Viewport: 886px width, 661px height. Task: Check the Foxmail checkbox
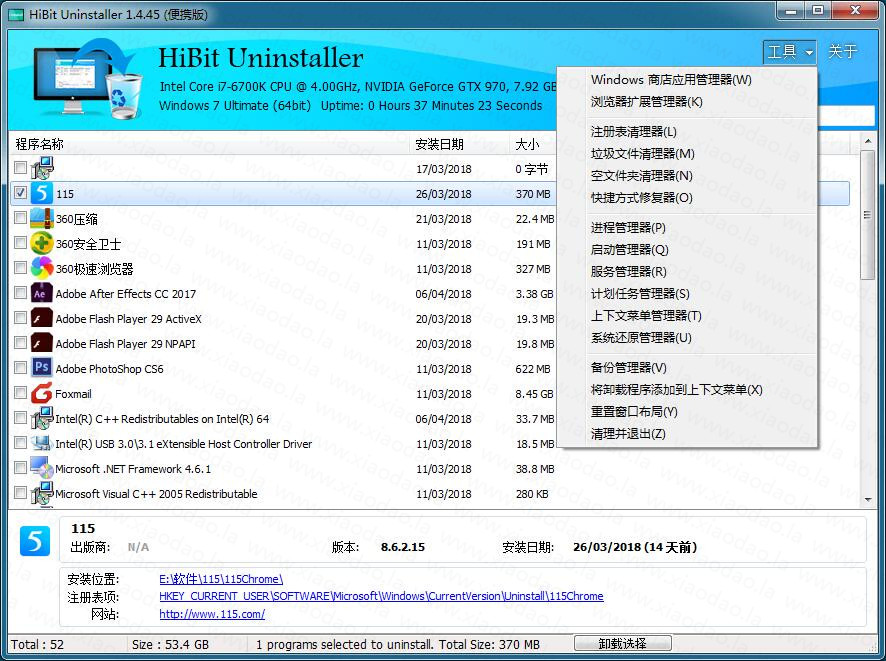coord(20,392)
